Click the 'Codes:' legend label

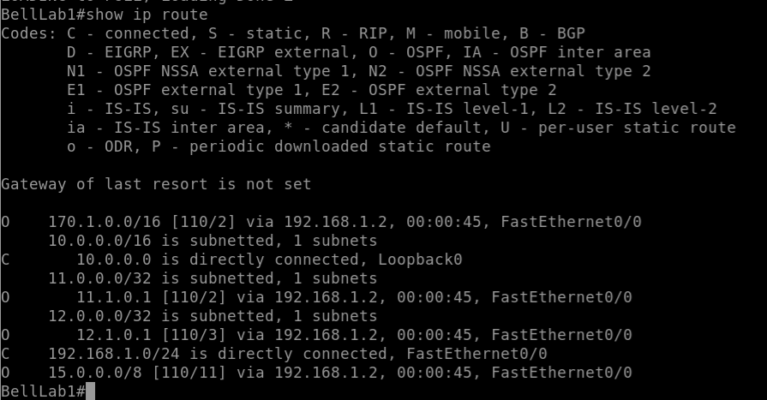pyautogui.click(x=29, y=33)
